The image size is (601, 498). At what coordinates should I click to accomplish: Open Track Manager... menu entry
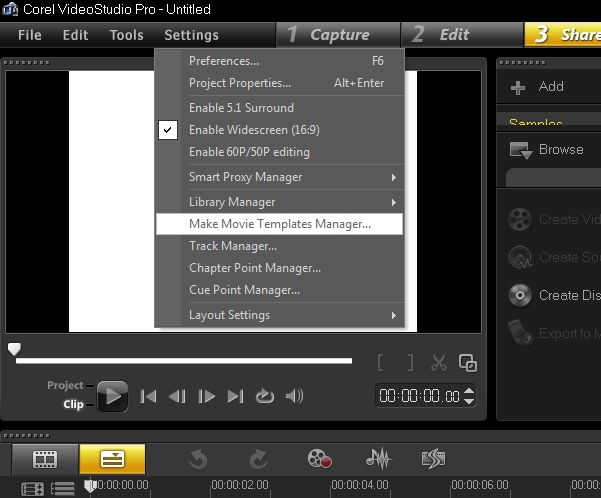click(279, 246)
